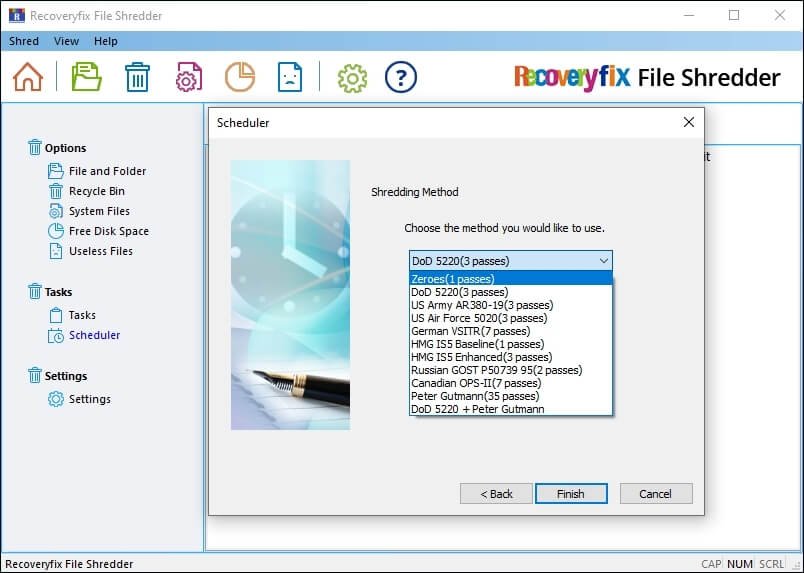The width and height of the screenshot is (804, 573).
Task: Open the File and Folder shred toolbar icon
Action: coord(87,77)
